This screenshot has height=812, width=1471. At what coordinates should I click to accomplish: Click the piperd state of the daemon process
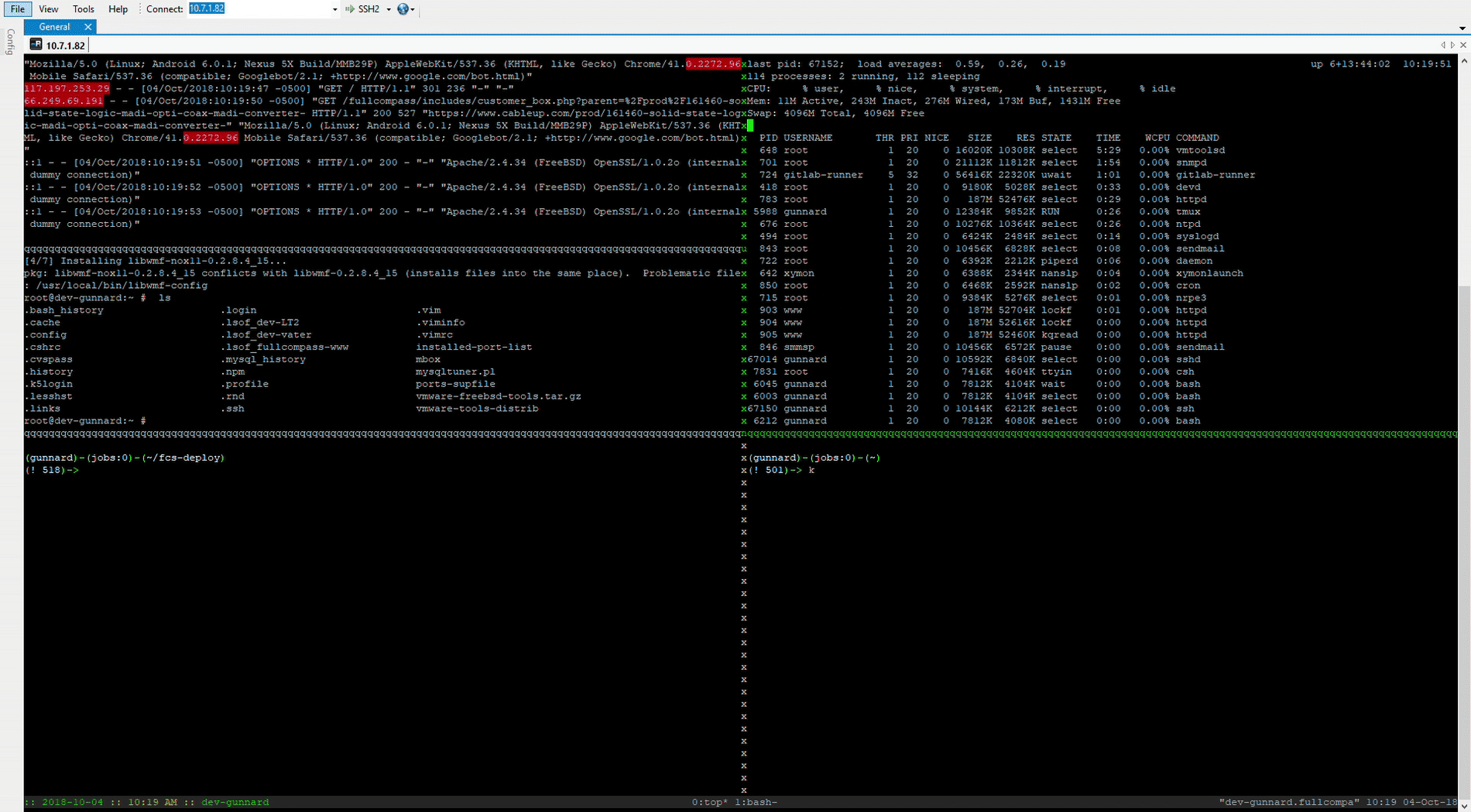point(1059,261)
